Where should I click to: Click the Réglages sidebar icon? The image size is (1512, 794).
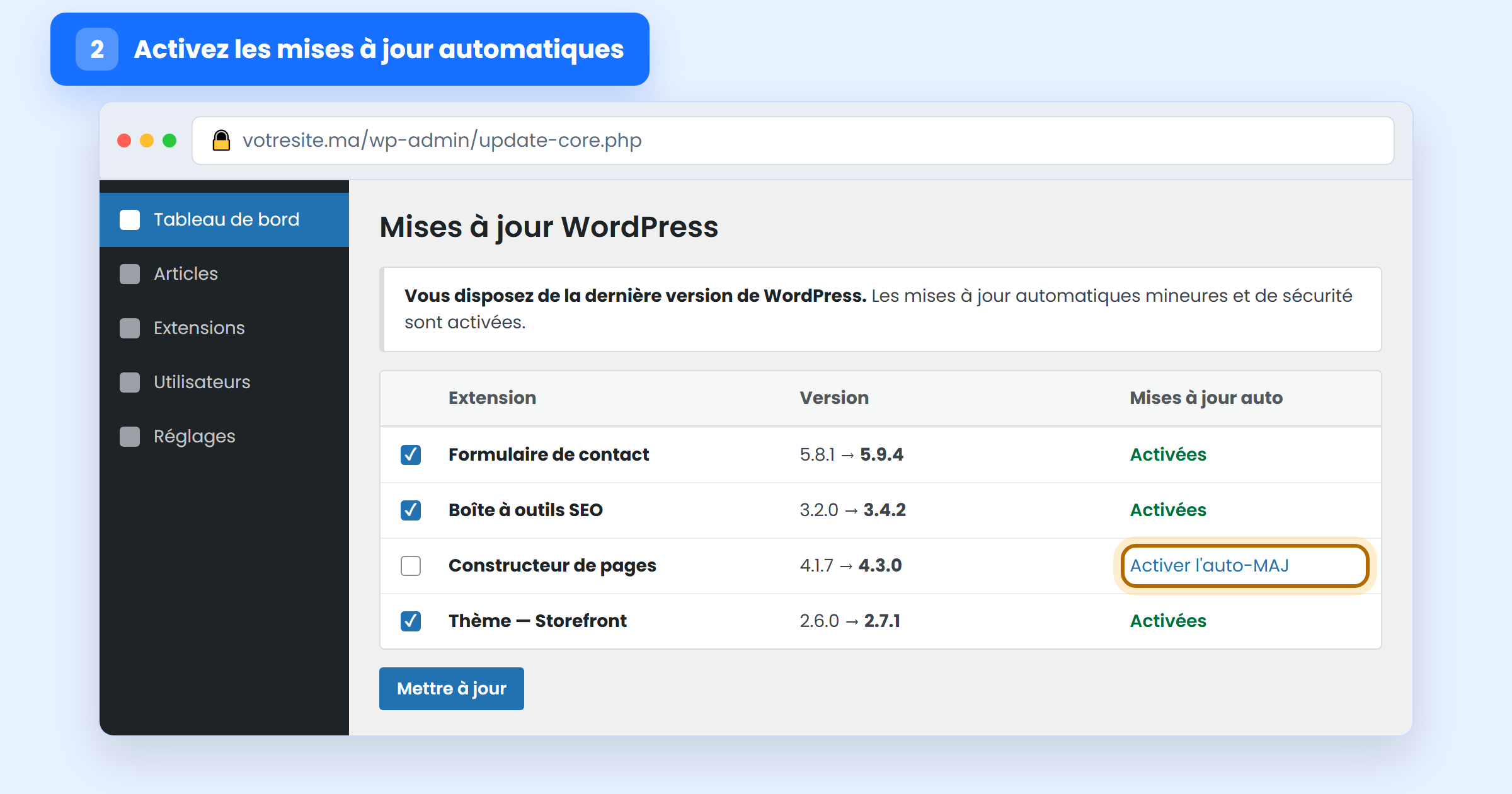130,437
